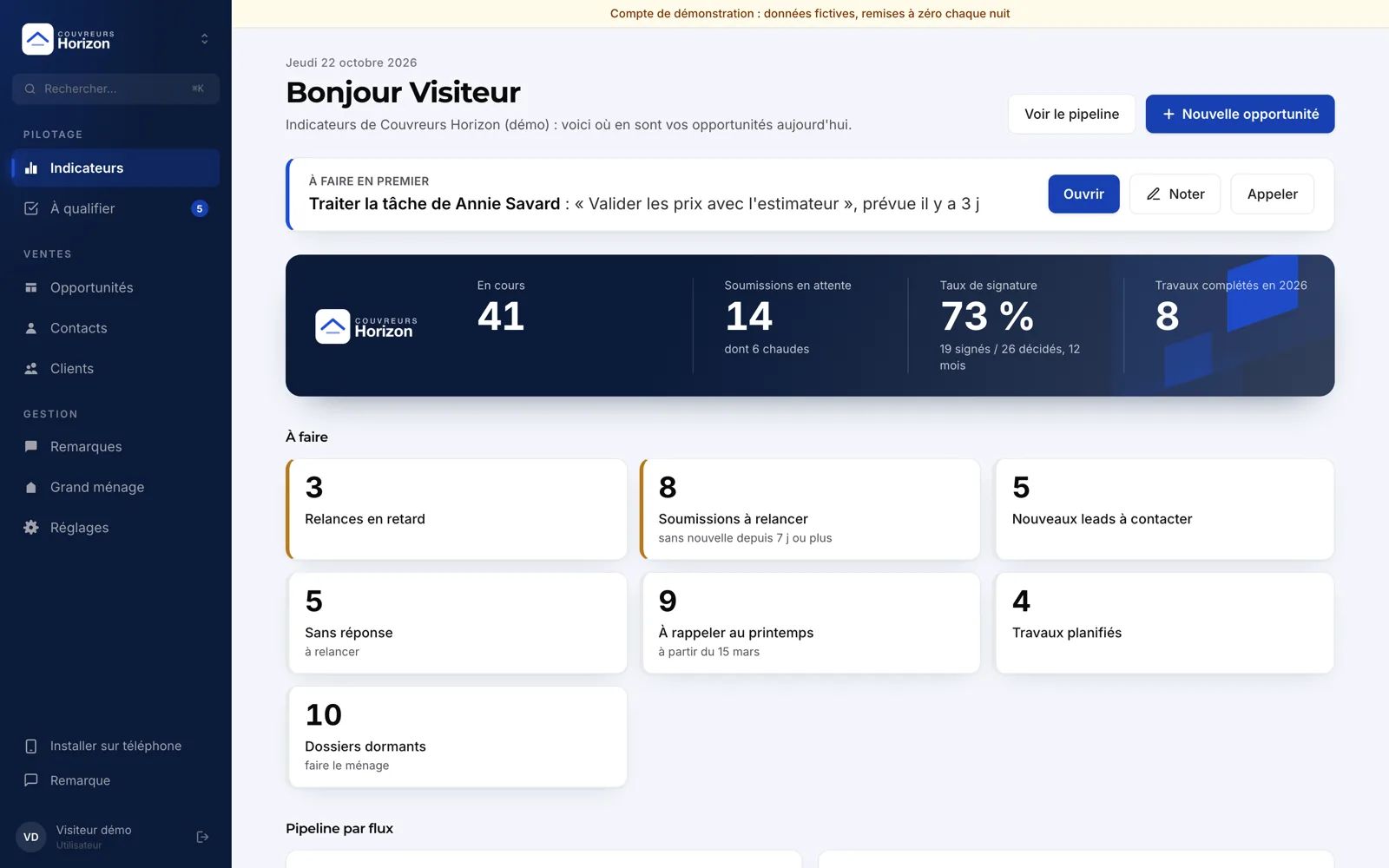1389x868 pixels.
Task: Click the Horizon logo in the dark banner
Action: [366, 326]
